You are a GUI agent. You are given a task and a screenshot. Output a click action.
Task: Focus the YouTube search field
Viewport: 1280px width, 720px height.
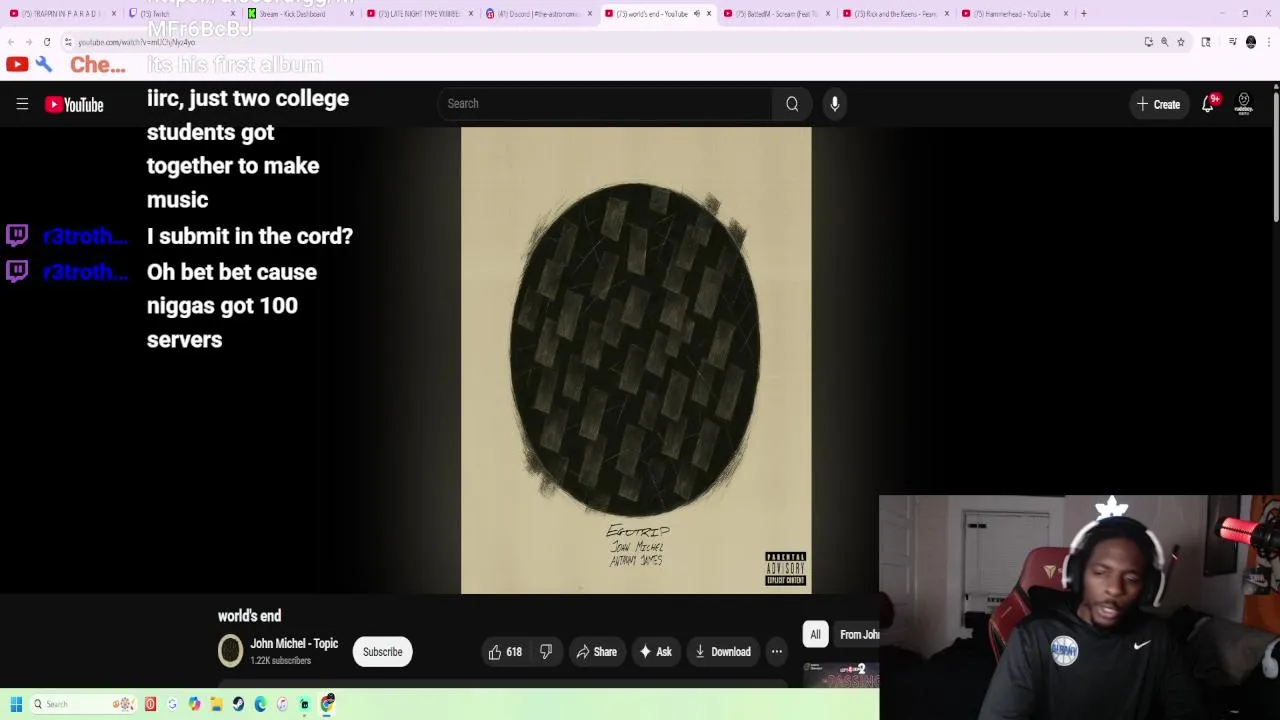click(x=605, y=104)
